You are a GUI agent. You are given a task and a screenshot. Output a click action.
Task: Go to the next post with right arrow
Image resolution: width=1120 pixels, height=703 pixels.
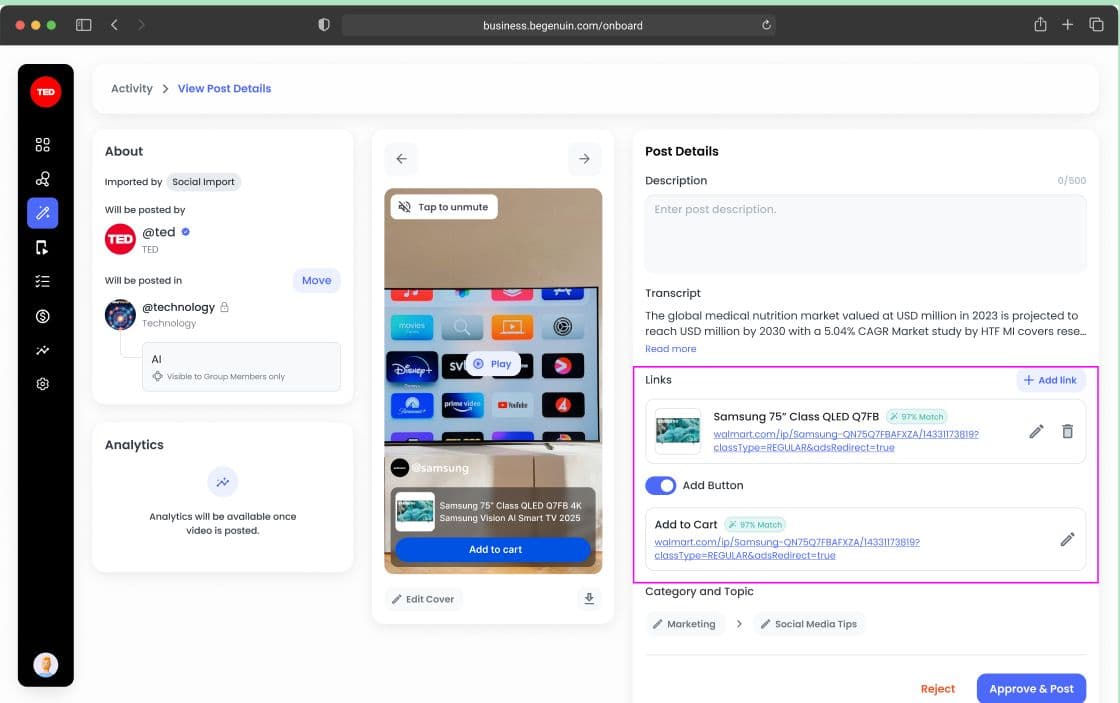(584, 159)
